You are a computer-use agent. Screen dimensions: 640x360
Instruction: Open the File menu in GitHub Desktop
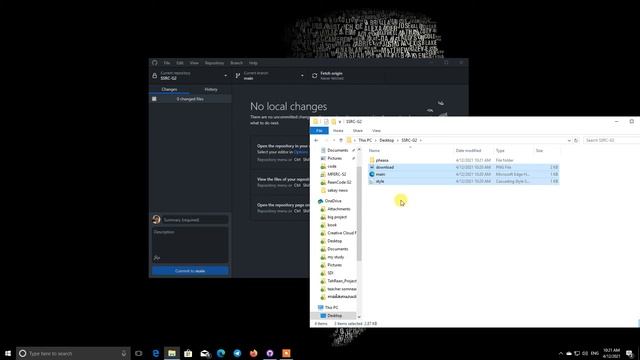167,63
